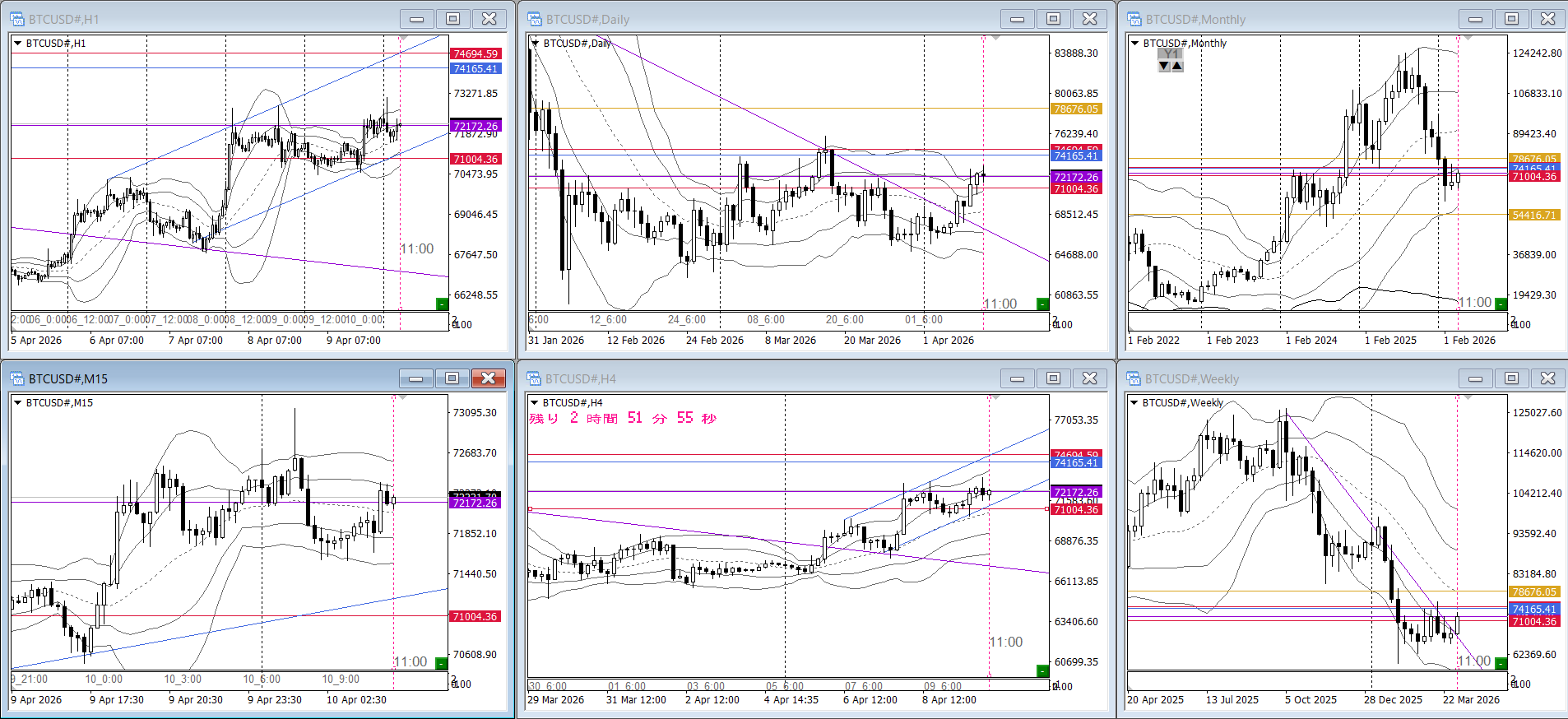
Task: Toggle the green minus box in H1 chart
Action: [442, 304]
